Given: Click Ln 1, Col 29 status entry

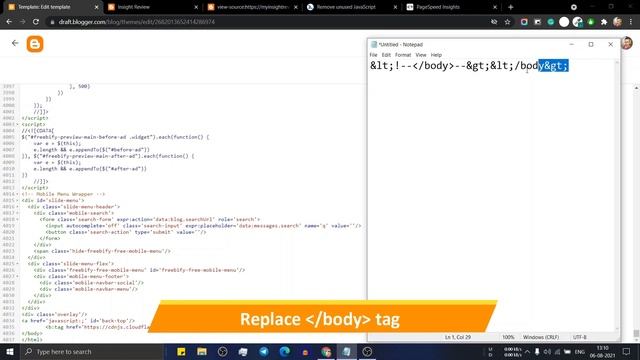Looking at the screenshot, I should [x=458, y=337].
